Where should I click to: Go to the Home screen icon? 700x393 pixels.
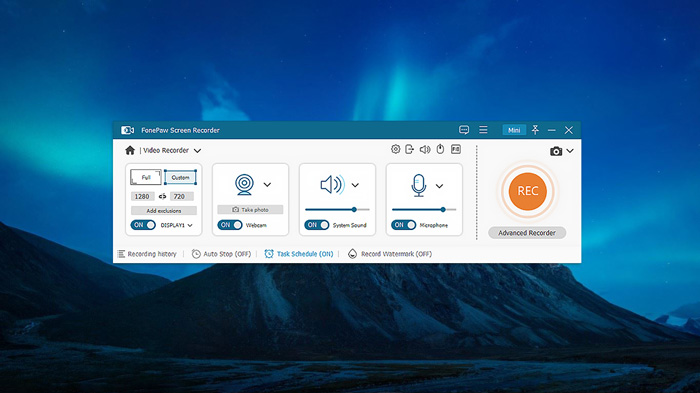pos(130,150)
